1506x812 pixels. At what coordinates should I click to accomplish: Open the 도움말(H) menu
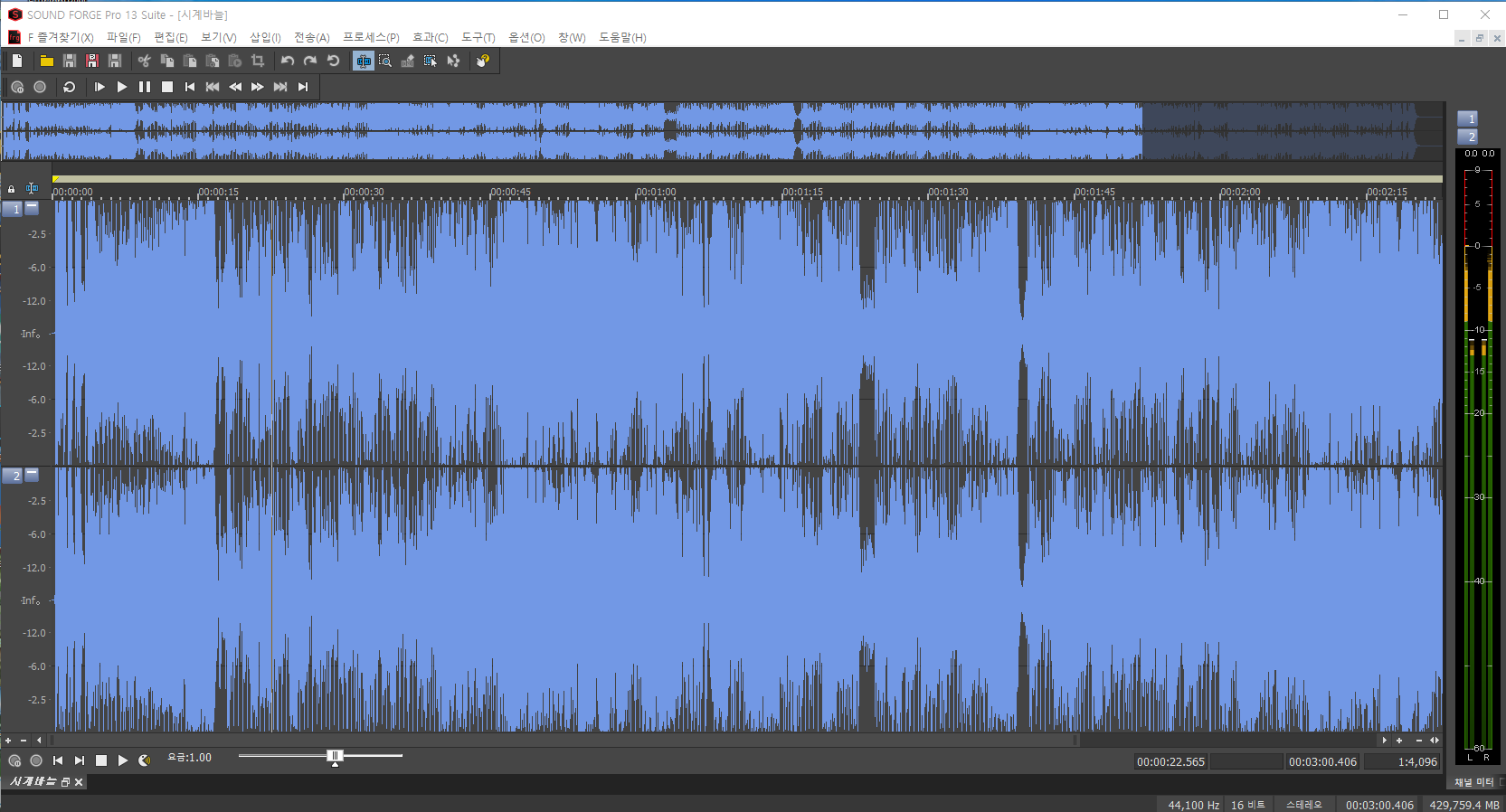(x=622, y=37)
